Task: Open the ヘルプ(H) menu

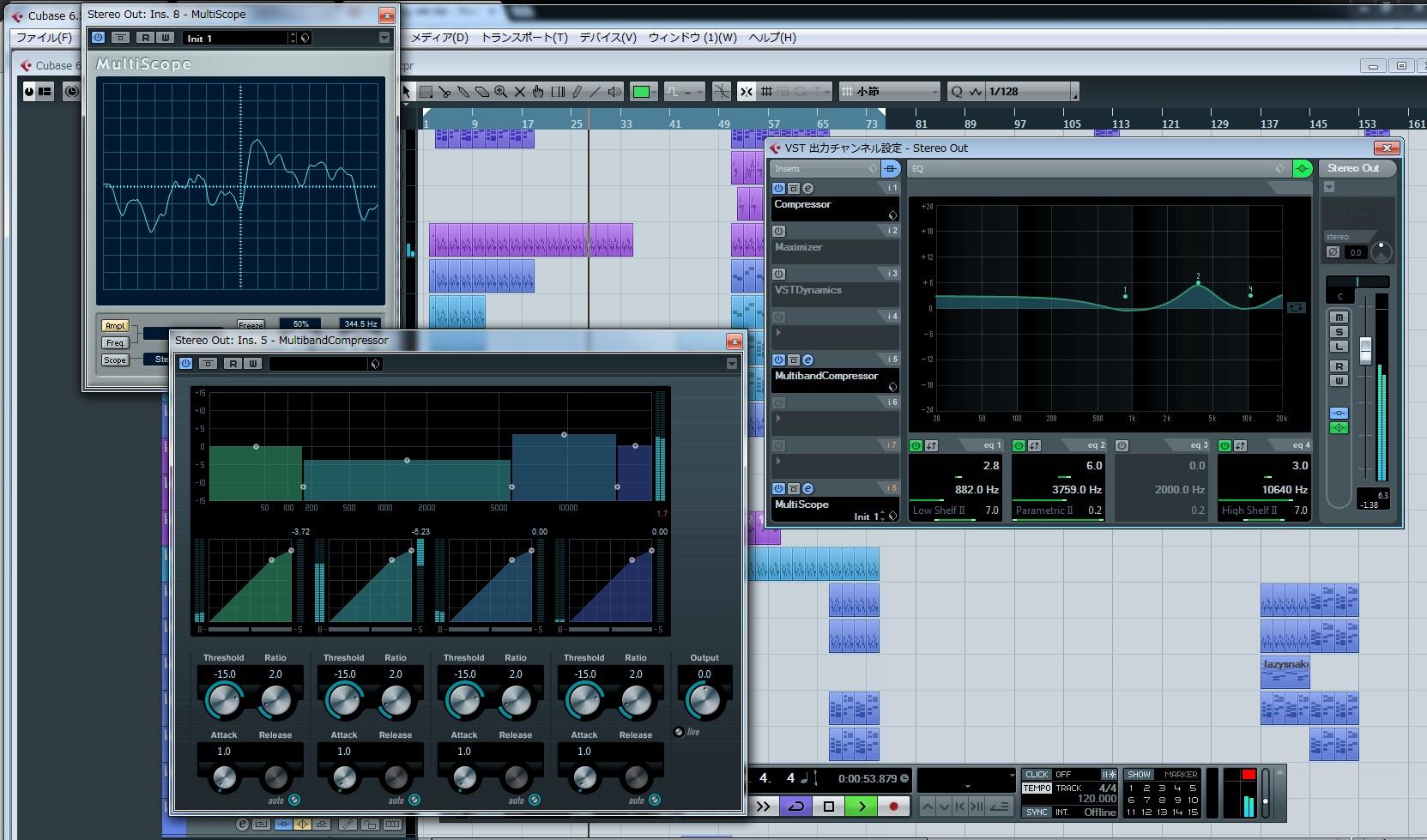Action: pyautogui.click(x=772, y=38)
